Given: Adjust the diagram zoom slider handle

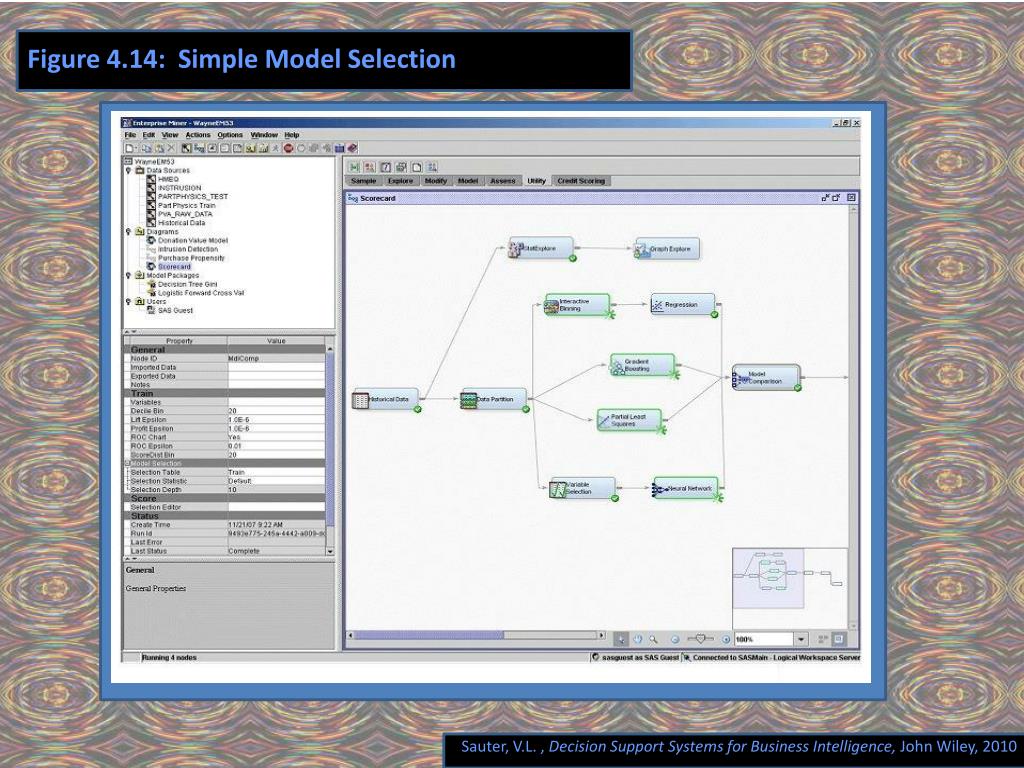Looking at the screenshot, I should click(x=700, y=639).
